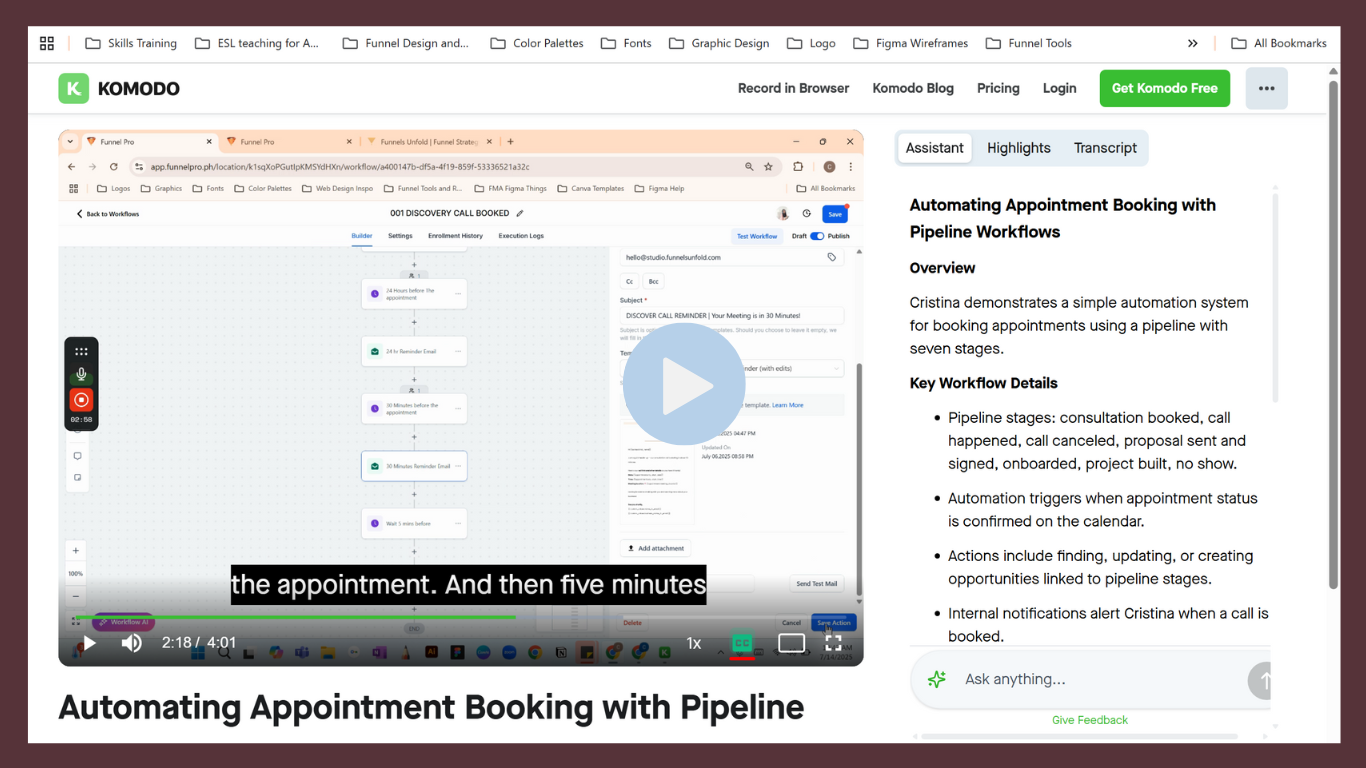Viewport: 1366px width, 768px height.
Task: Click the caption text 'the appointment. And then five minutes'
Action: (x=469, y=585)
